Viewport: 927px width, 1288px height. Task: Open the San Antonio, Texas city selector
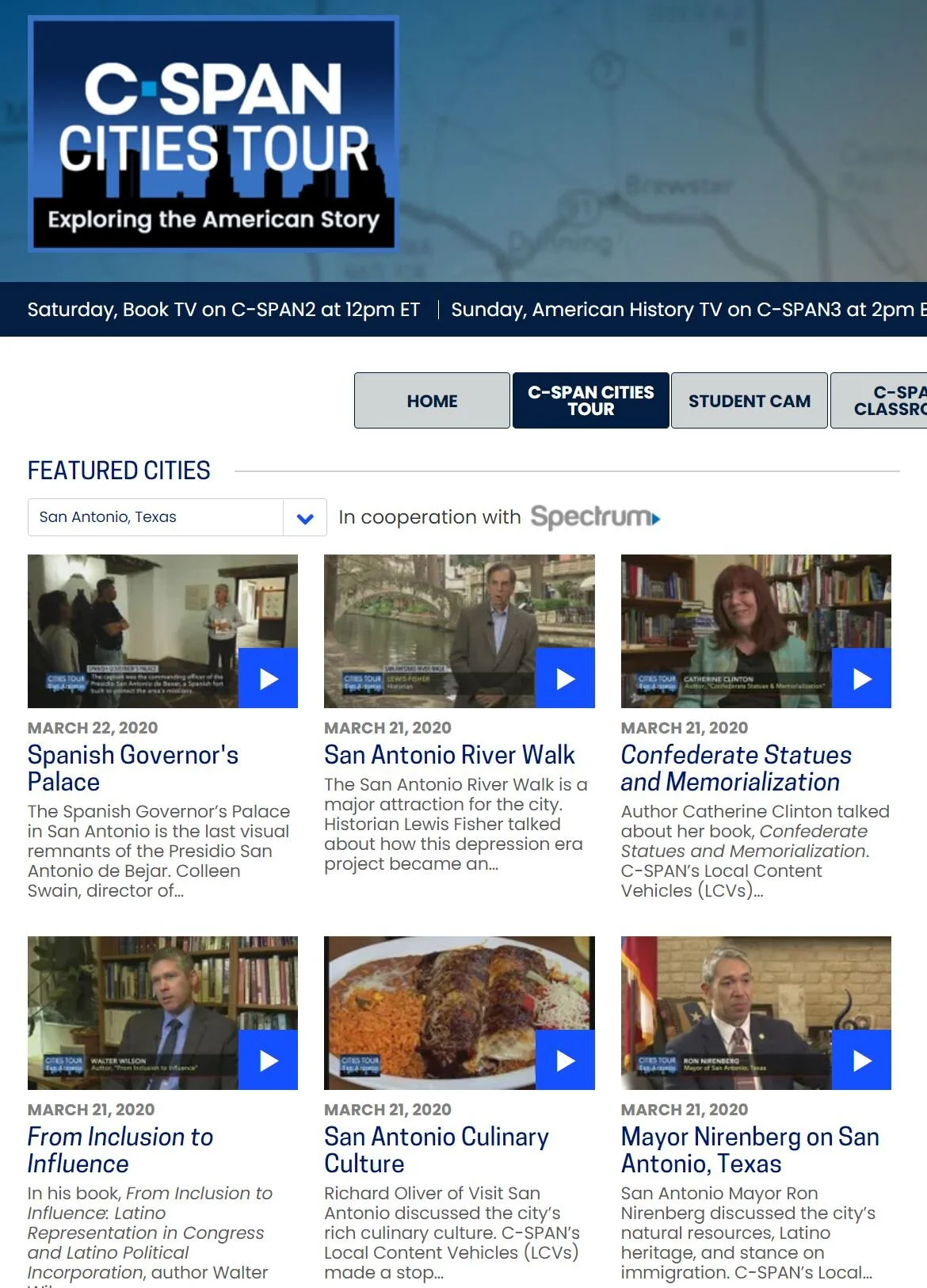177,517
